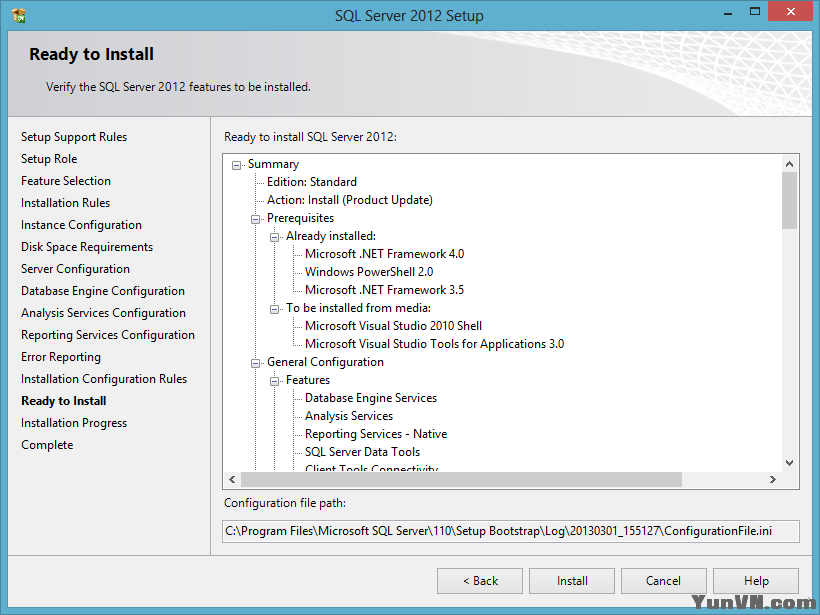The height and width of the screenshot is (615, 820).
Task: Collapse the General Configuration node
Action: [x=255, y=363]
